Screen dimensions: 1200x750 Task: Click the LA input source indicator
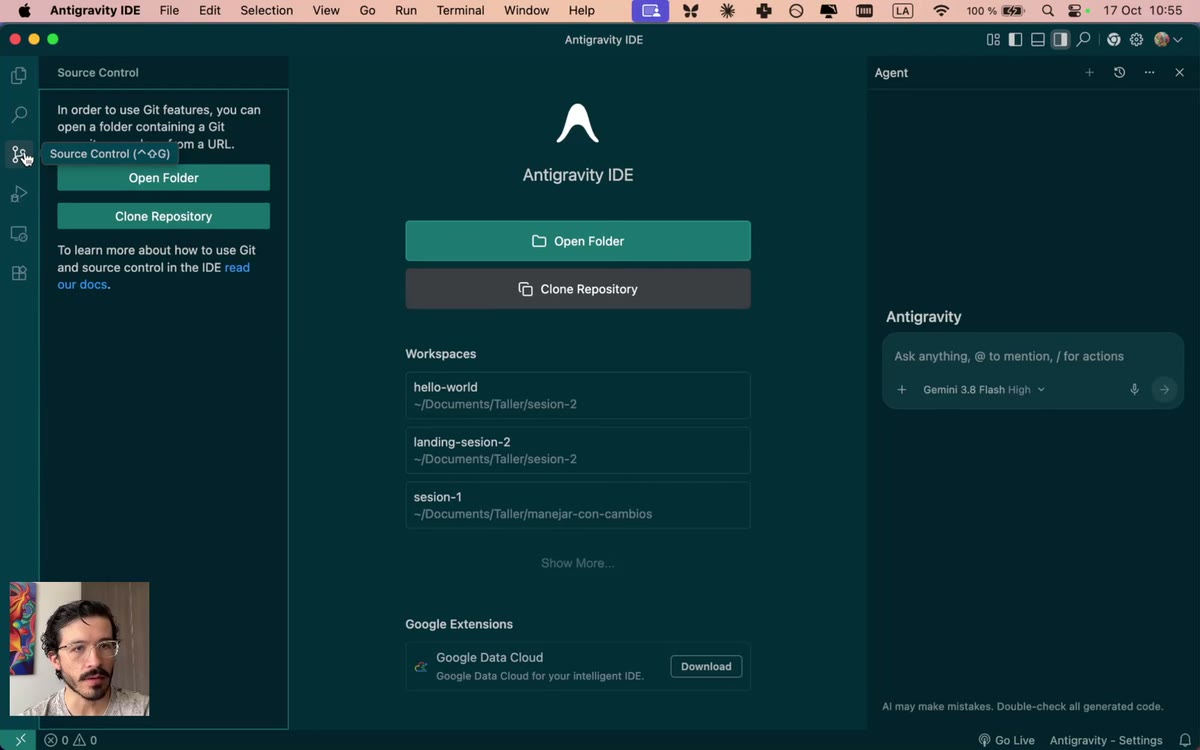click(x=903, y=11)
